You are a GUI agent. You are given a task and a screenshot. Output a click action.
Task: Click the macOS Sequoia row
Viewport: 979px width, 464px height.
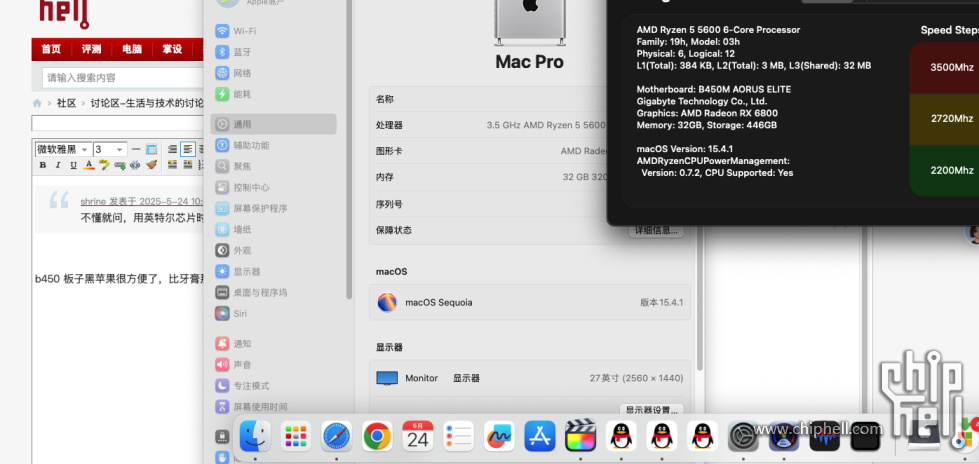[x=529, y=302]
